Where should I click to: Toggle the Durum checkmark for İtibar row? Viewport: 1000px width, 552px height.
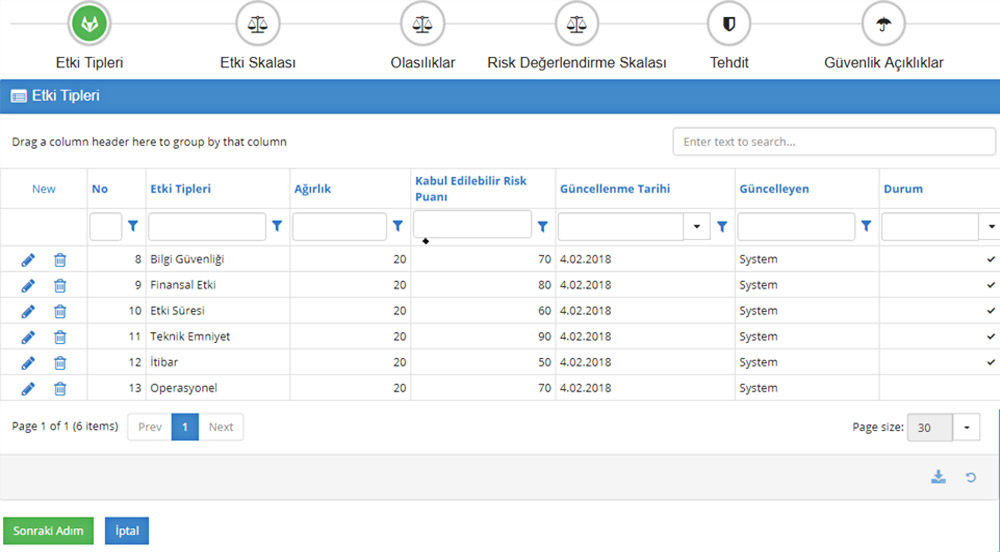(990, 363)
